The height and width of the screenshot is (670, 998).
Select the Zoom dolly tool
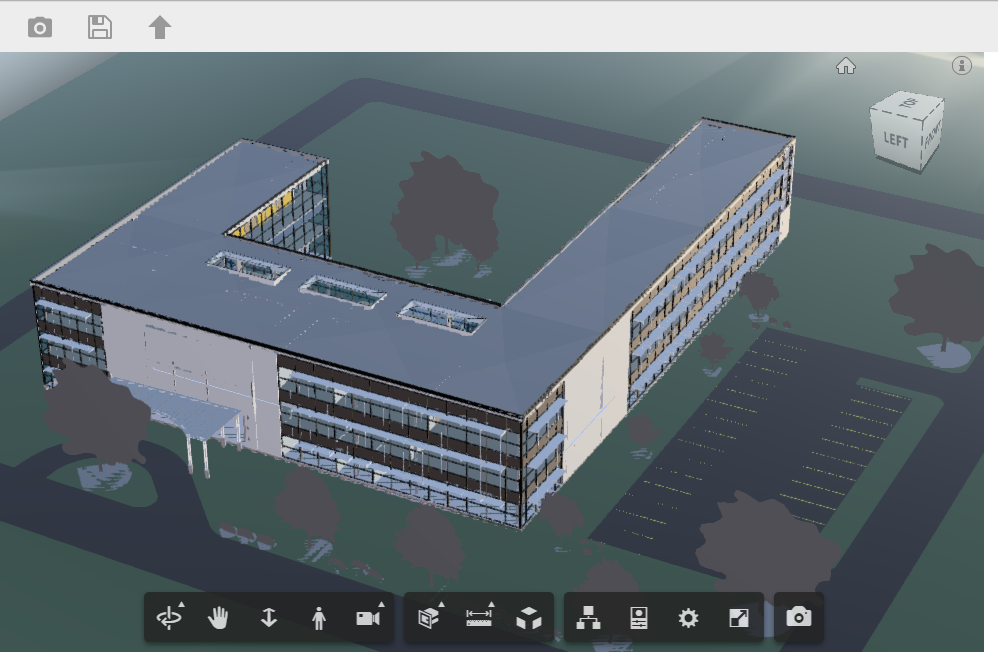[x=269, y=618]
